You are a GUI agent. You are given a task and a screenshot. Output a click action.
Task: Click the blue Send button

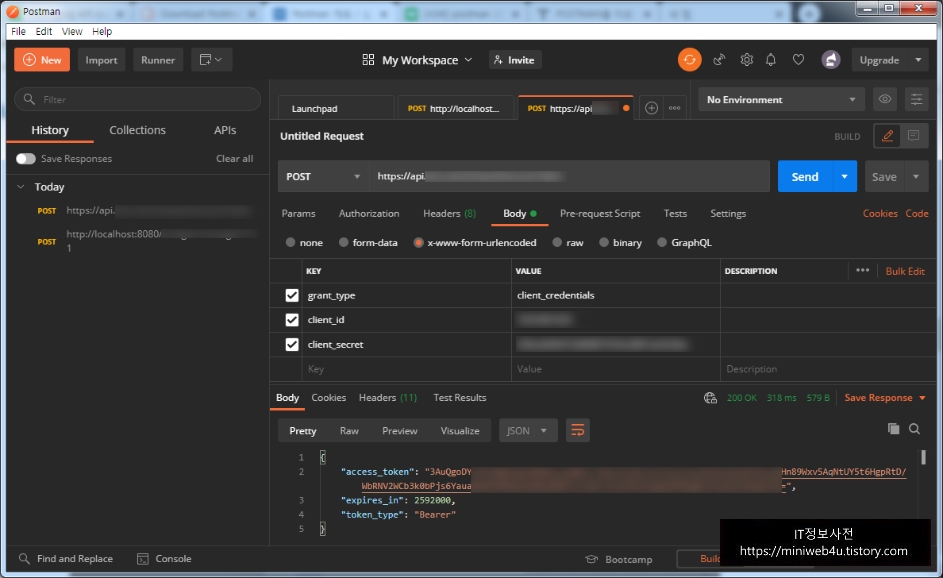[805, 176]
